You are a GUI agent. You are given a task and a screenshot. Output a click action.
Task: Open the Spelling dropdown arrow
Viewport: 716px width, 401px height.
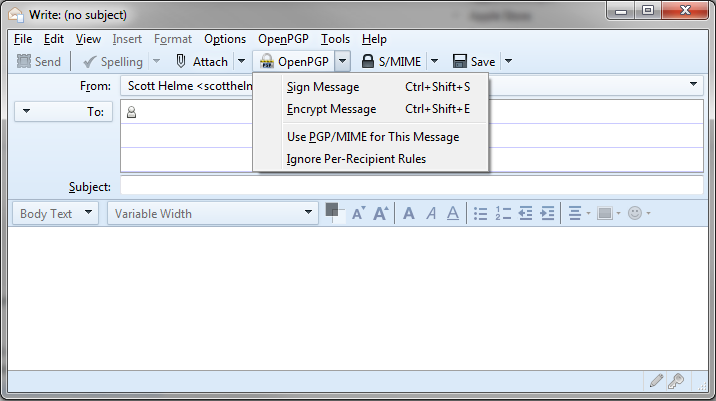point(156,61)
